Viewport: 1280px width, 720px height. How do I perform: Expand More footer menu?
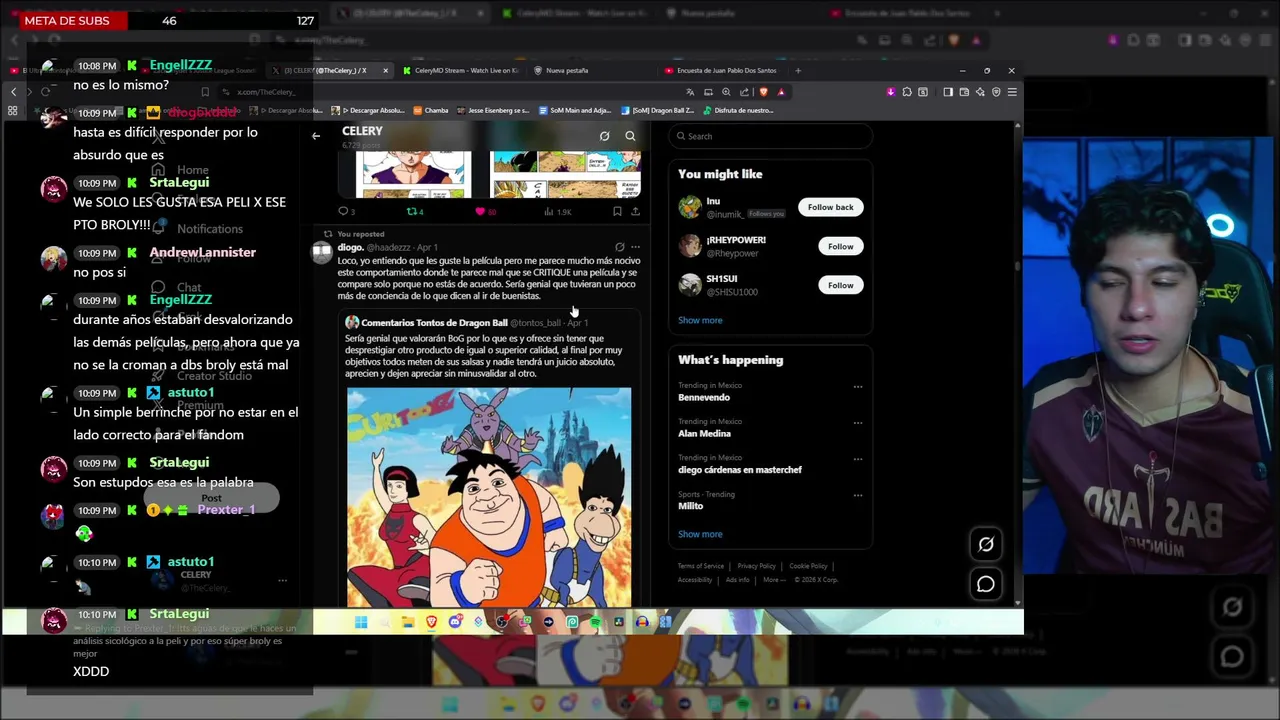773,580
